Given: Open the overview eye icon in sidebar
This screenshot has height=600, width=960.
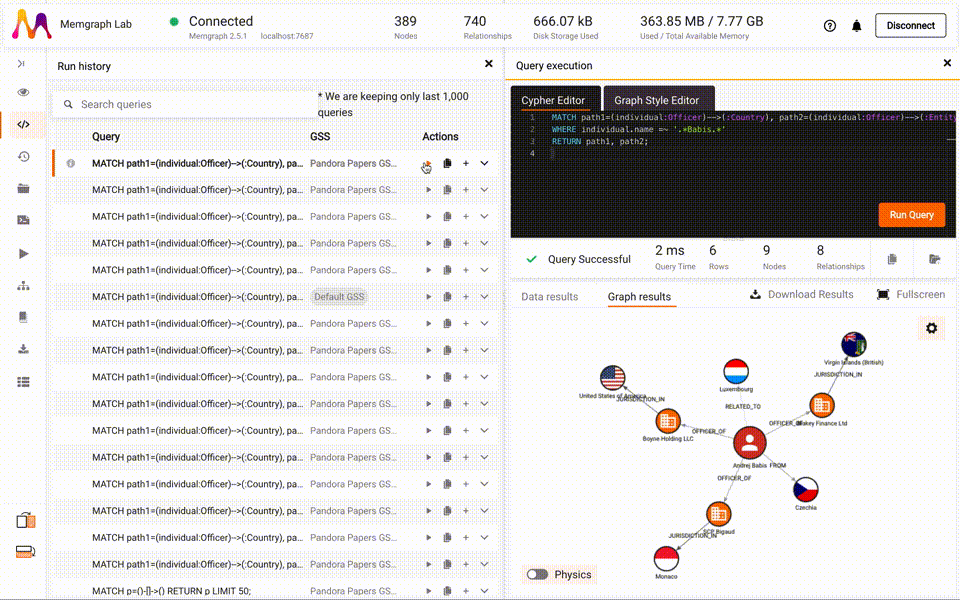Looking at the screenshot, I should coord(23,92).
